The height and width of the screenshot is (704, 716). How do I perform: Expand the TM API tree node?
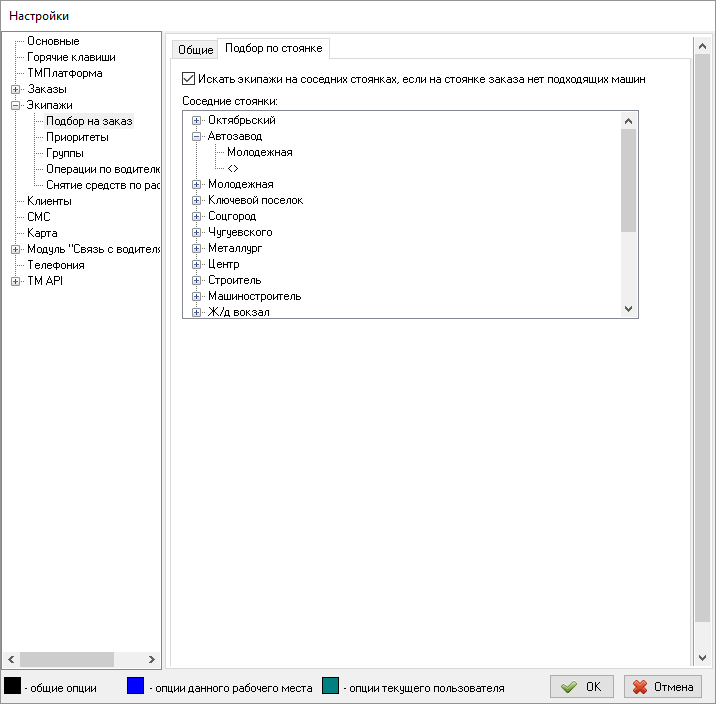tap(16, 281)
